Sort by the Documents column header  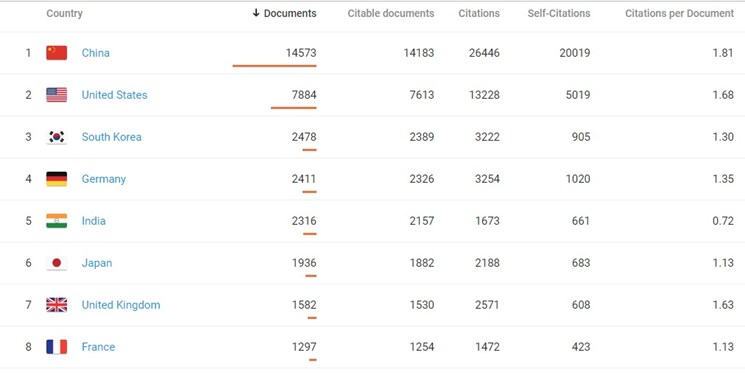284,13
